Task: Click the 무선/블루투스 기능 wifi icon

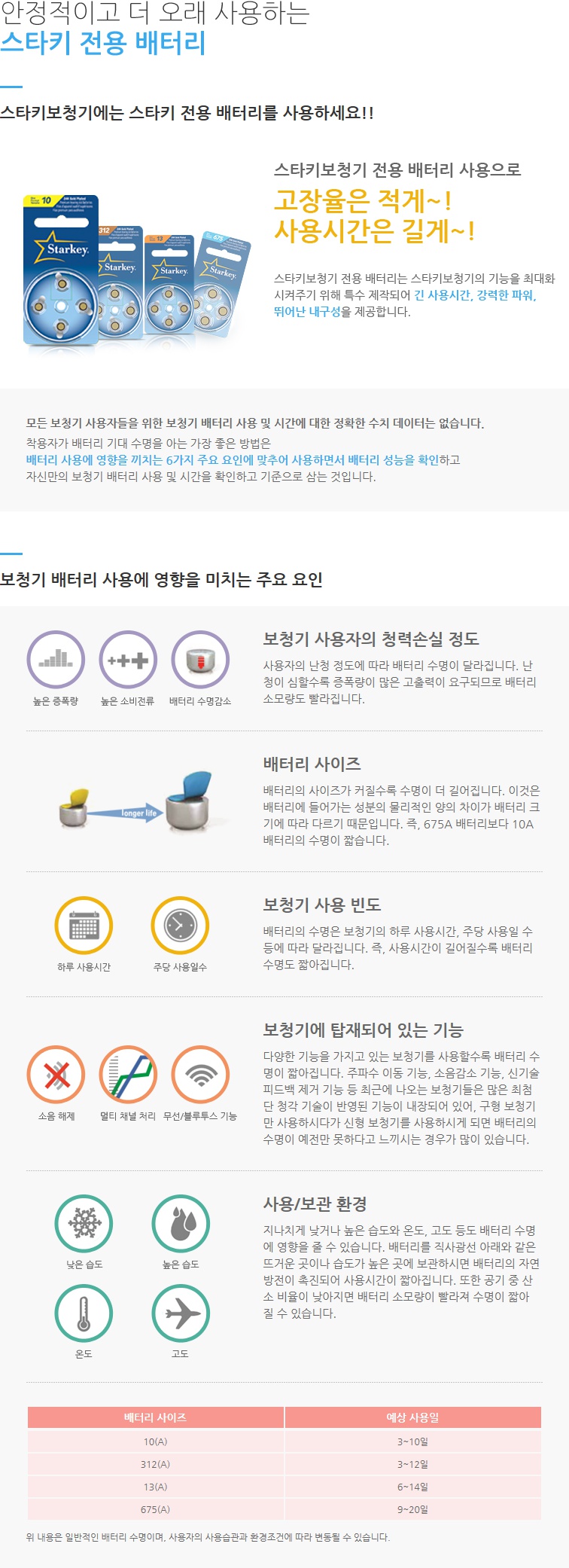Action: pos(200,1074)
